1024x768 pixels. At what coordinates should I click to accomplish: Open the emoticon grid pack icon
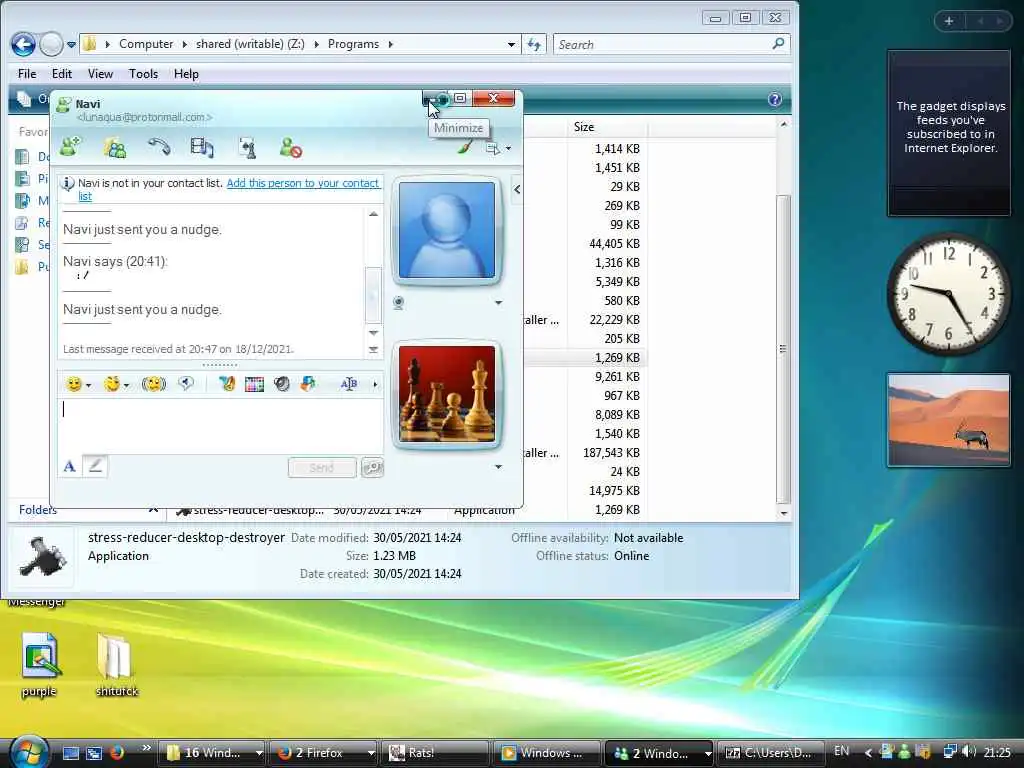[x=254, y=385]
